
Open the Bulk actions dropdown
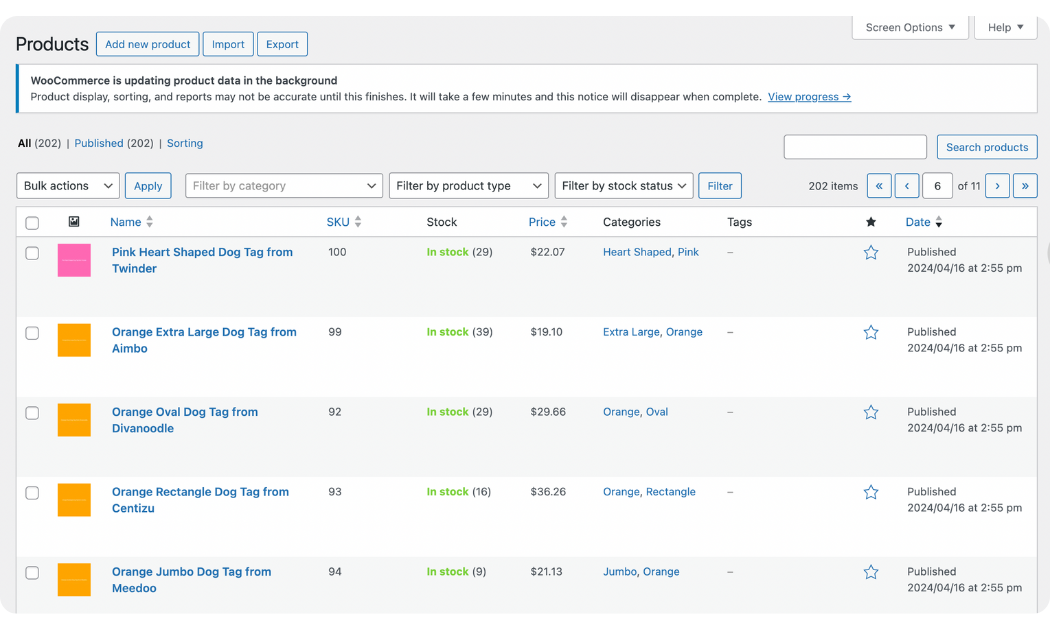click(68, 186)
